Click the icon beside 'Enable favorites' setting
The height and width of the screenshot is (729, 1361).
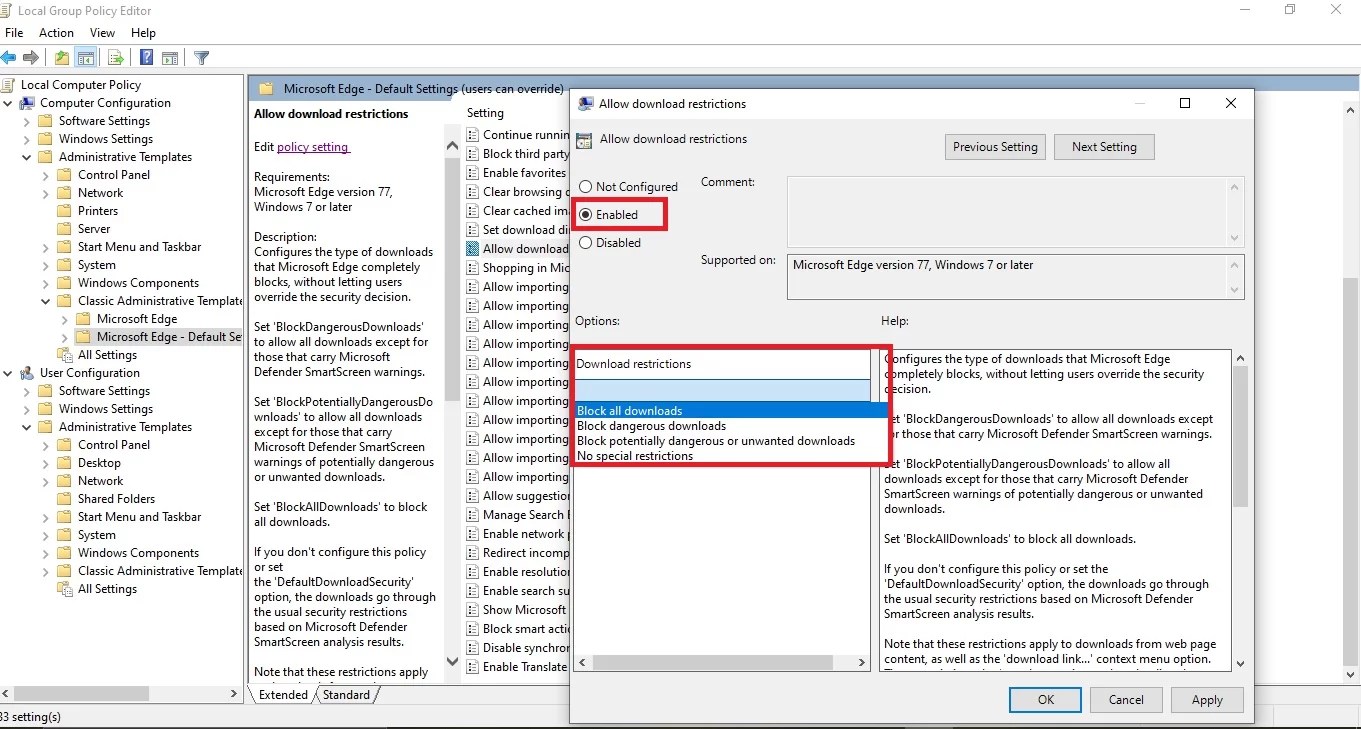point(473,173)
